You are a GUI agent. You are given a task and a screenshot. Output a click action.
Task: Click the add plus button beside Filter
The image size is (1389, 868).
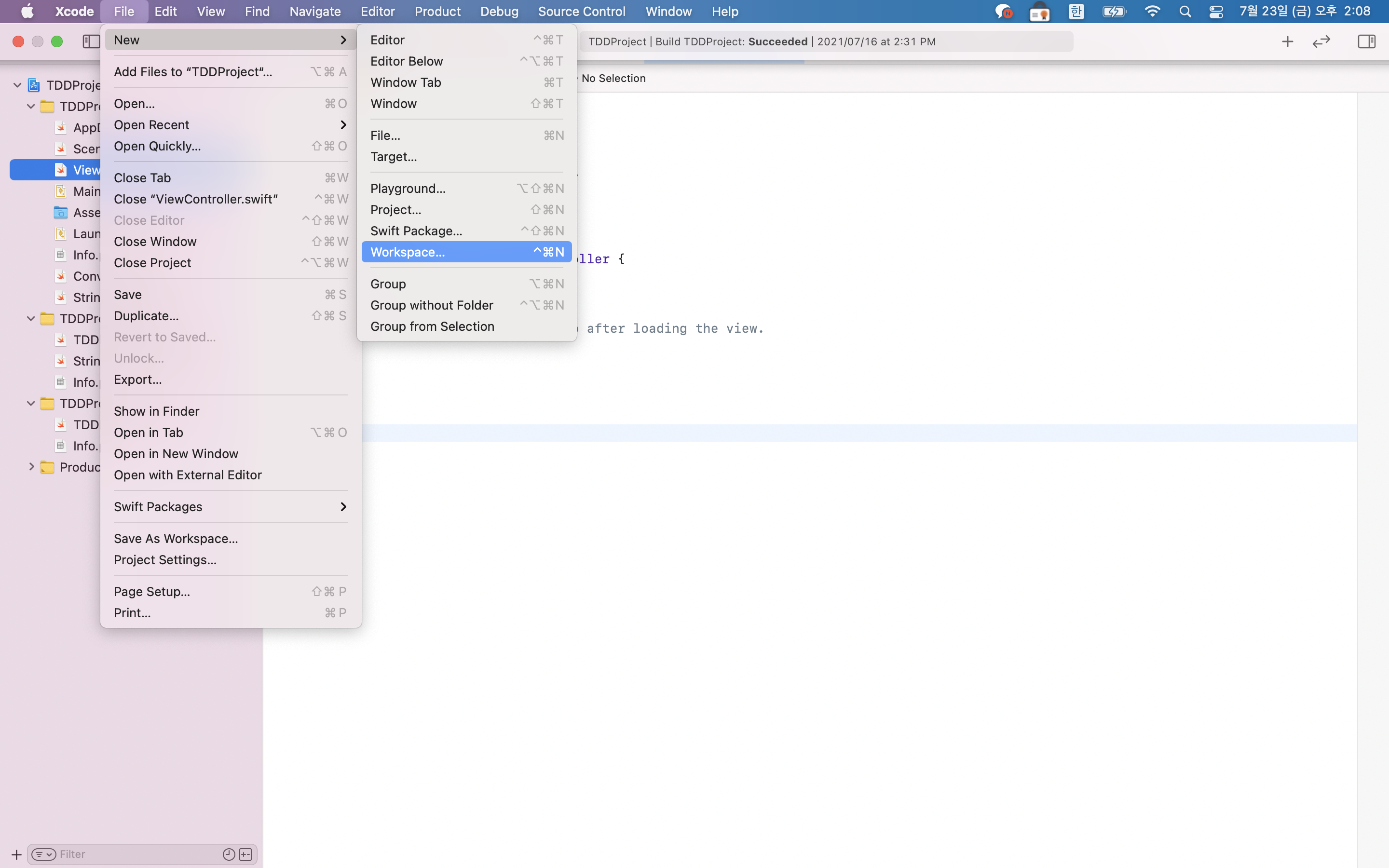[16, 854]
